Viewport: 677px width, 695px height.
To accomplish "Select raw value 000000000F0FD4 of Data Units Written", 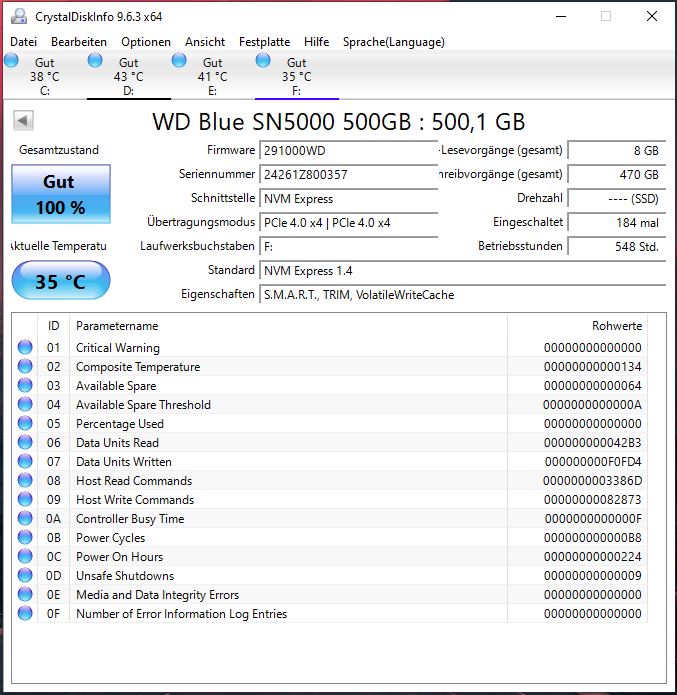I will point(593,461).
